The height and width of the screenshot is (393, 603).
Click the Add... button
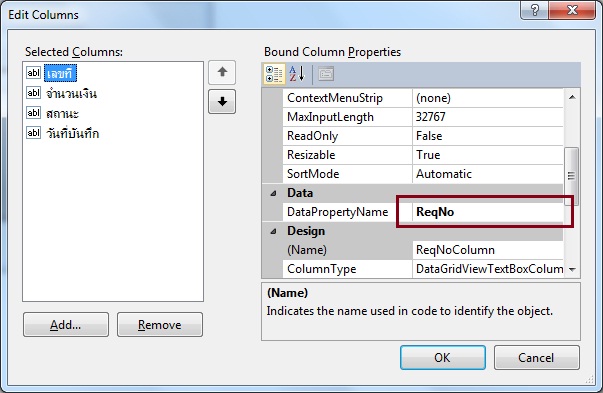pos(66,325)
